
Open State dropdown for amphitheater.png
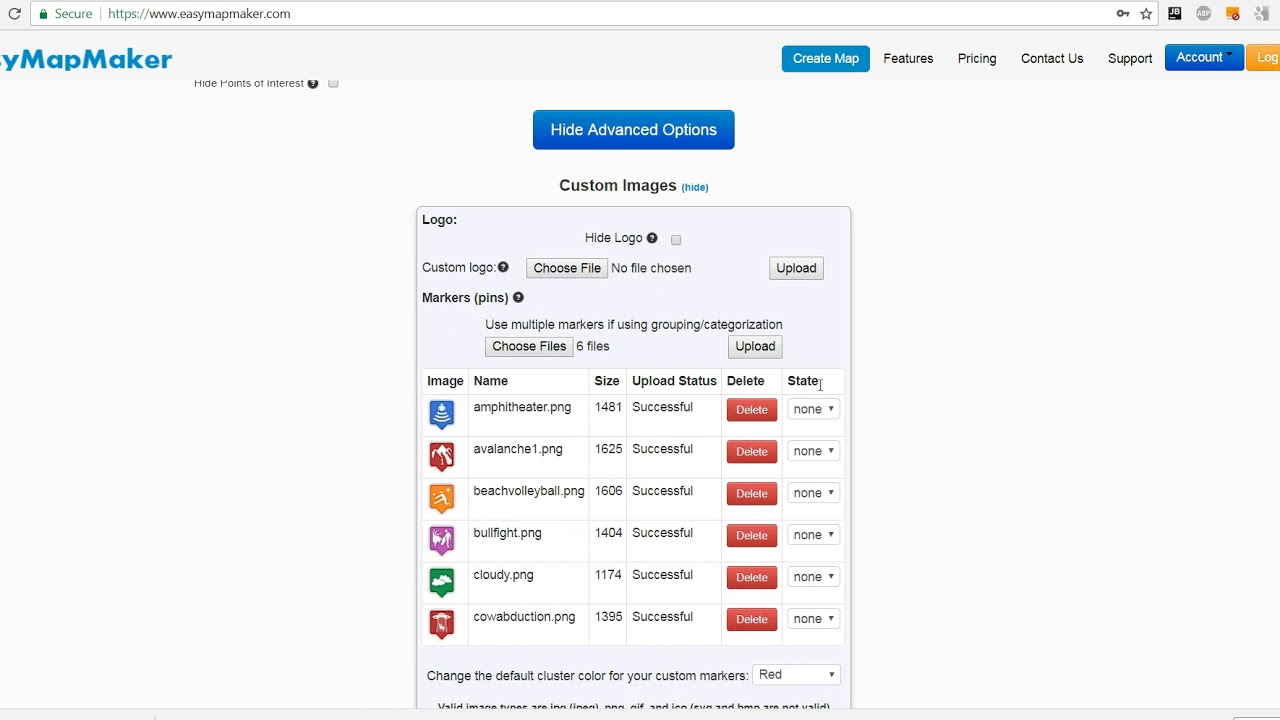[x=813, y=409]
